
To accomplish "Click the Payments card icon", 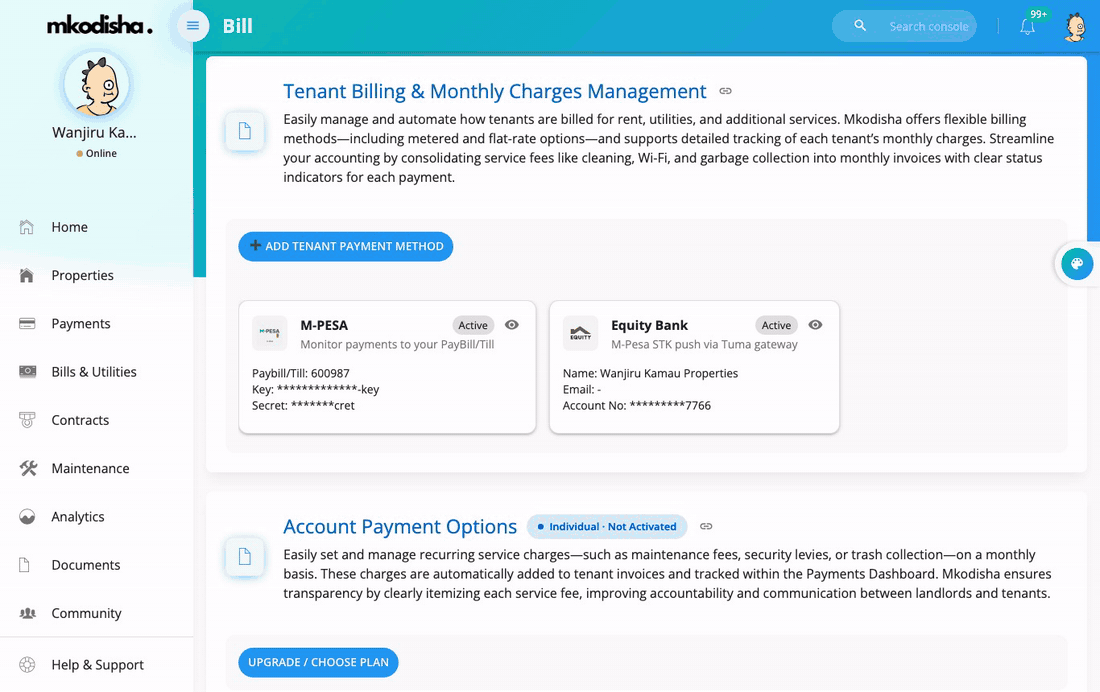I will tap(27, 324).
